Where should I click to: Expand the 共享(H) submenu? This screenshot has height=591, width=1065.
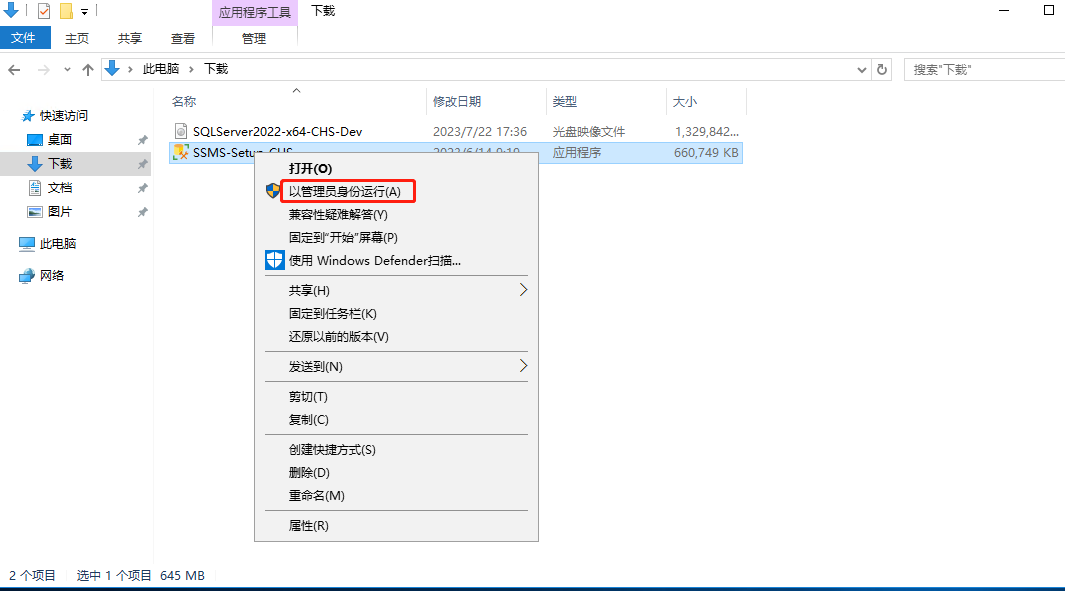396,291
